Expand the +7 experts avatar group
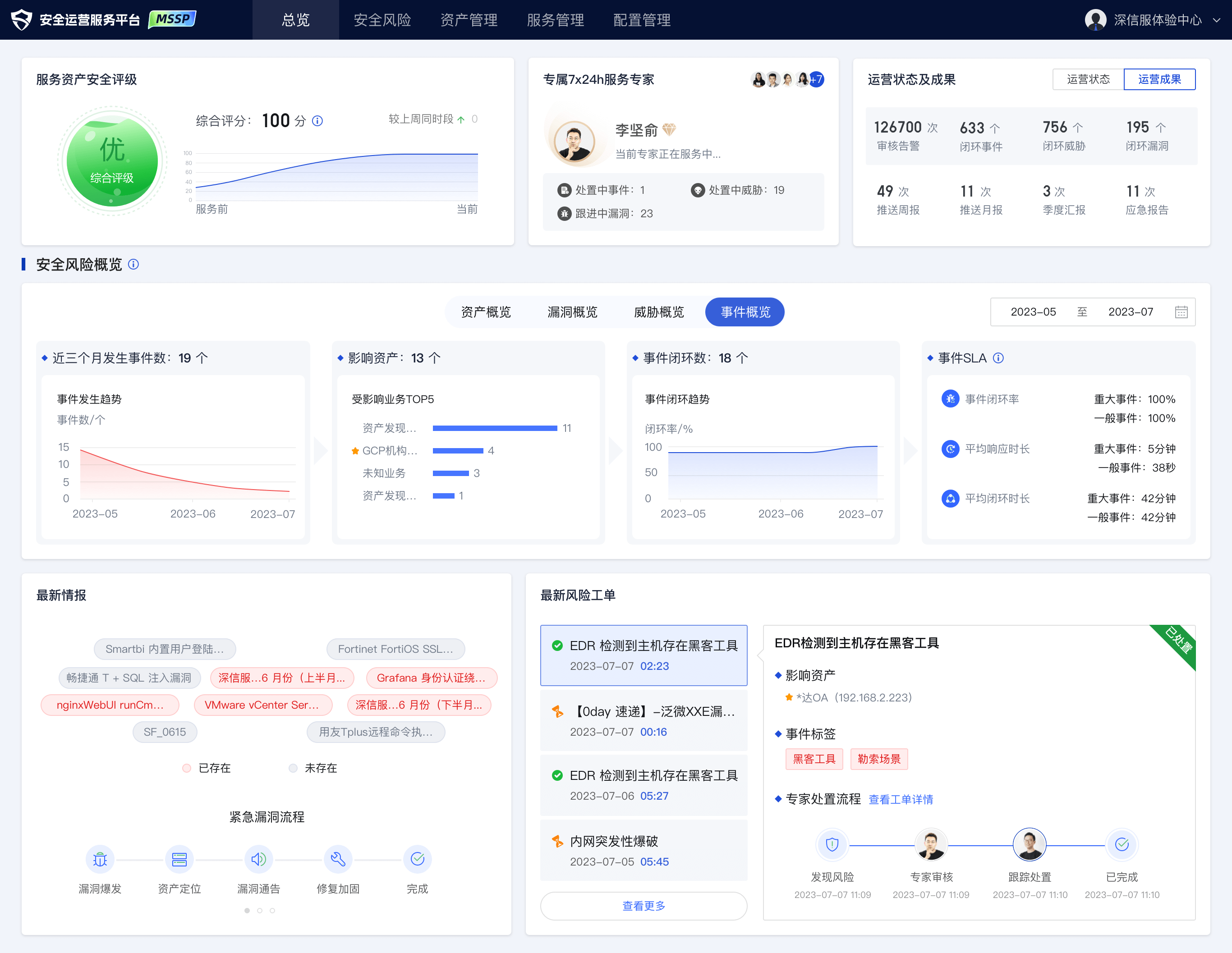Screen dimensions: 1232x953 [817, 79]
